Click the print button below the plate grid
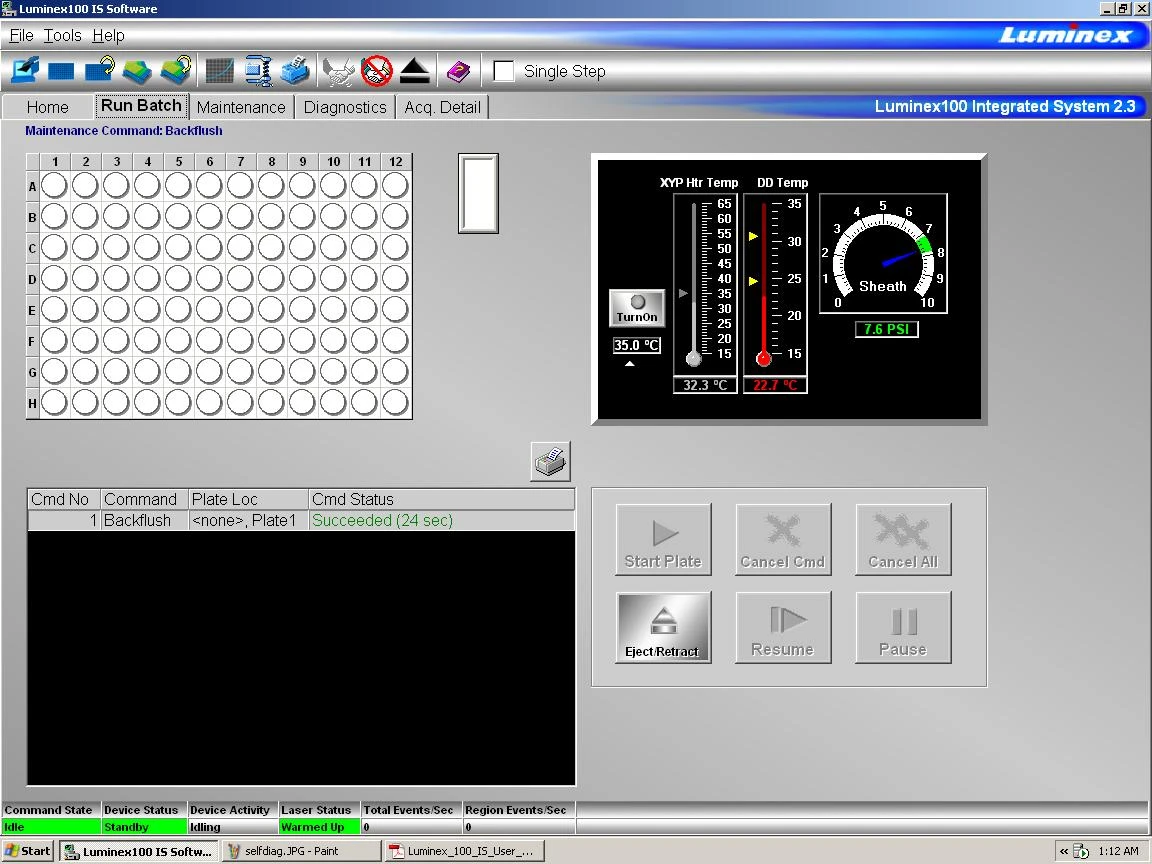Image resolution: width=1152 pixels, height=864 pixels. tap(550, 462)
